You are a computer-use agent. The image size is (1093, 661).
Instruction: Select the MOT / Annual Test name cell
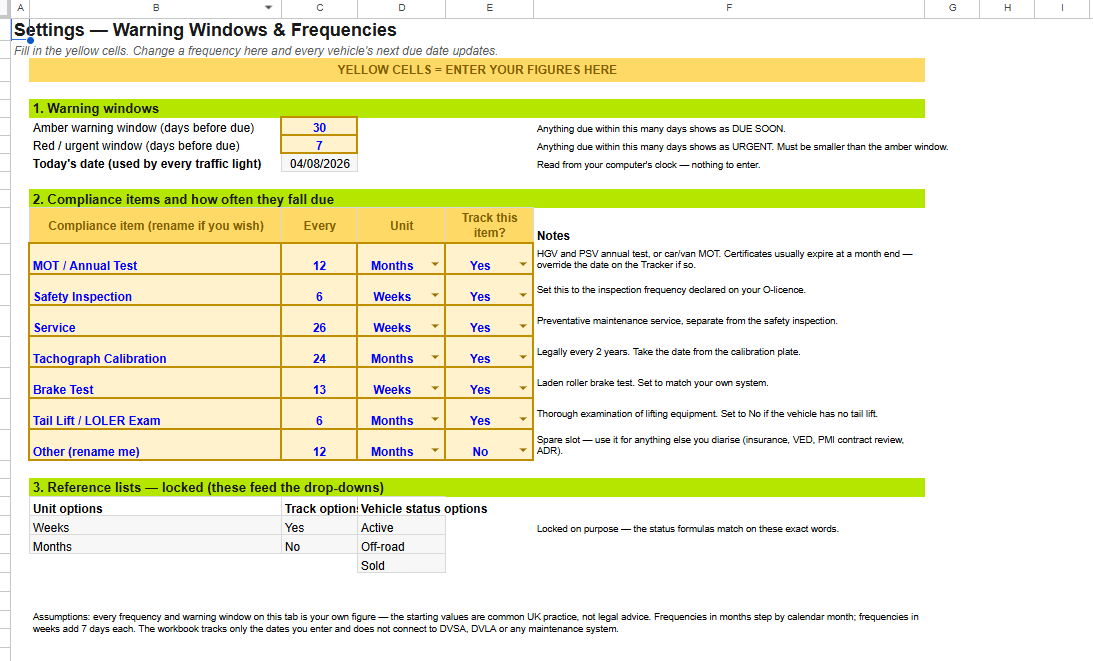pos(155,259)
